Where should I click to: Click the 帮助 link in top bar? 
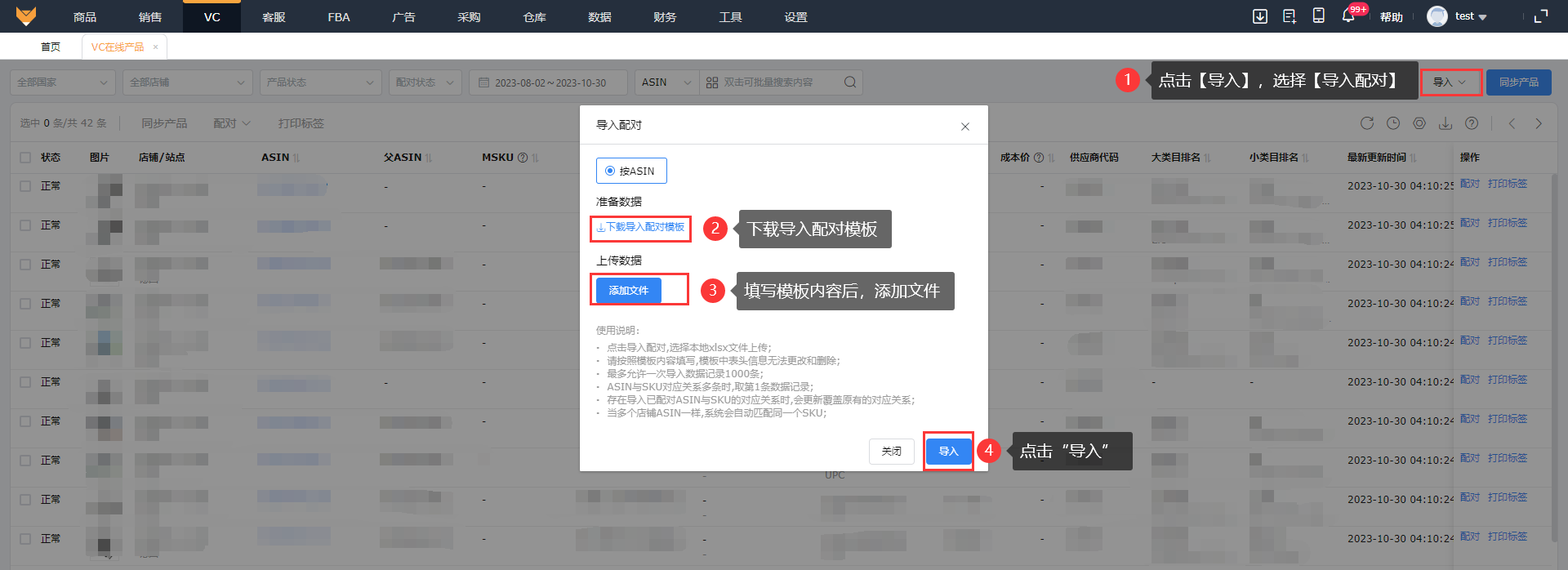pyautogui.click(x=1392, y=16)
